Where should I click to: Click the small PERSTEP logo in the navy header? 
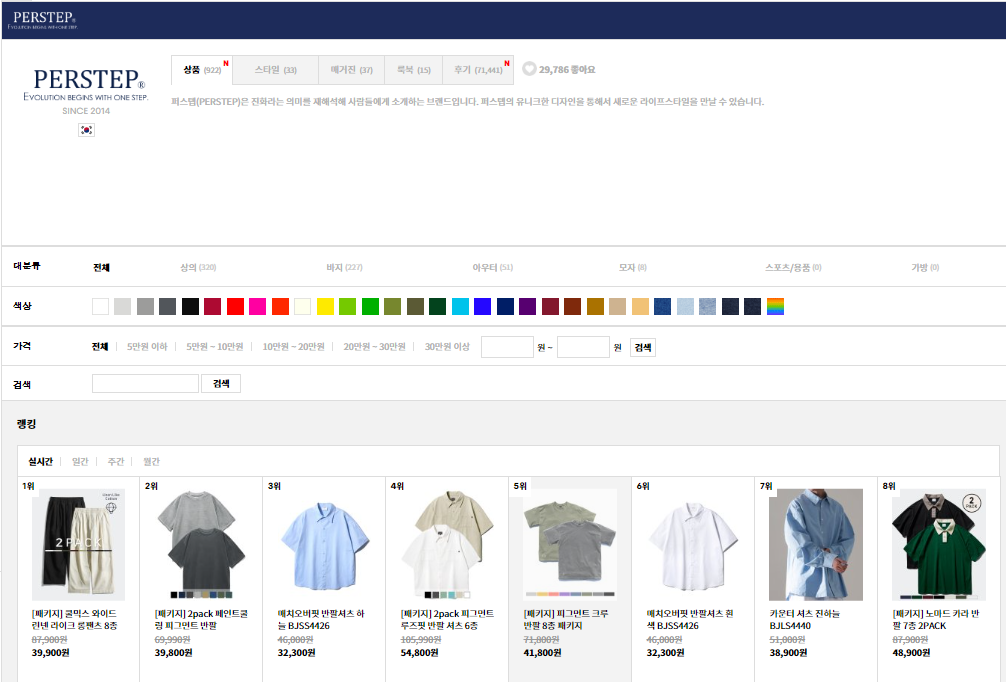(43, 20)
